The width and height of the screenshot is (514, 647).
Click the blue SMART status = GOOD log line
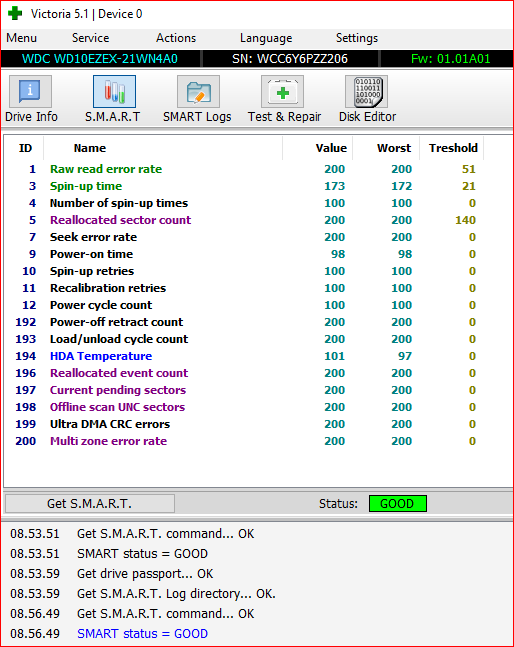[142, 633]
